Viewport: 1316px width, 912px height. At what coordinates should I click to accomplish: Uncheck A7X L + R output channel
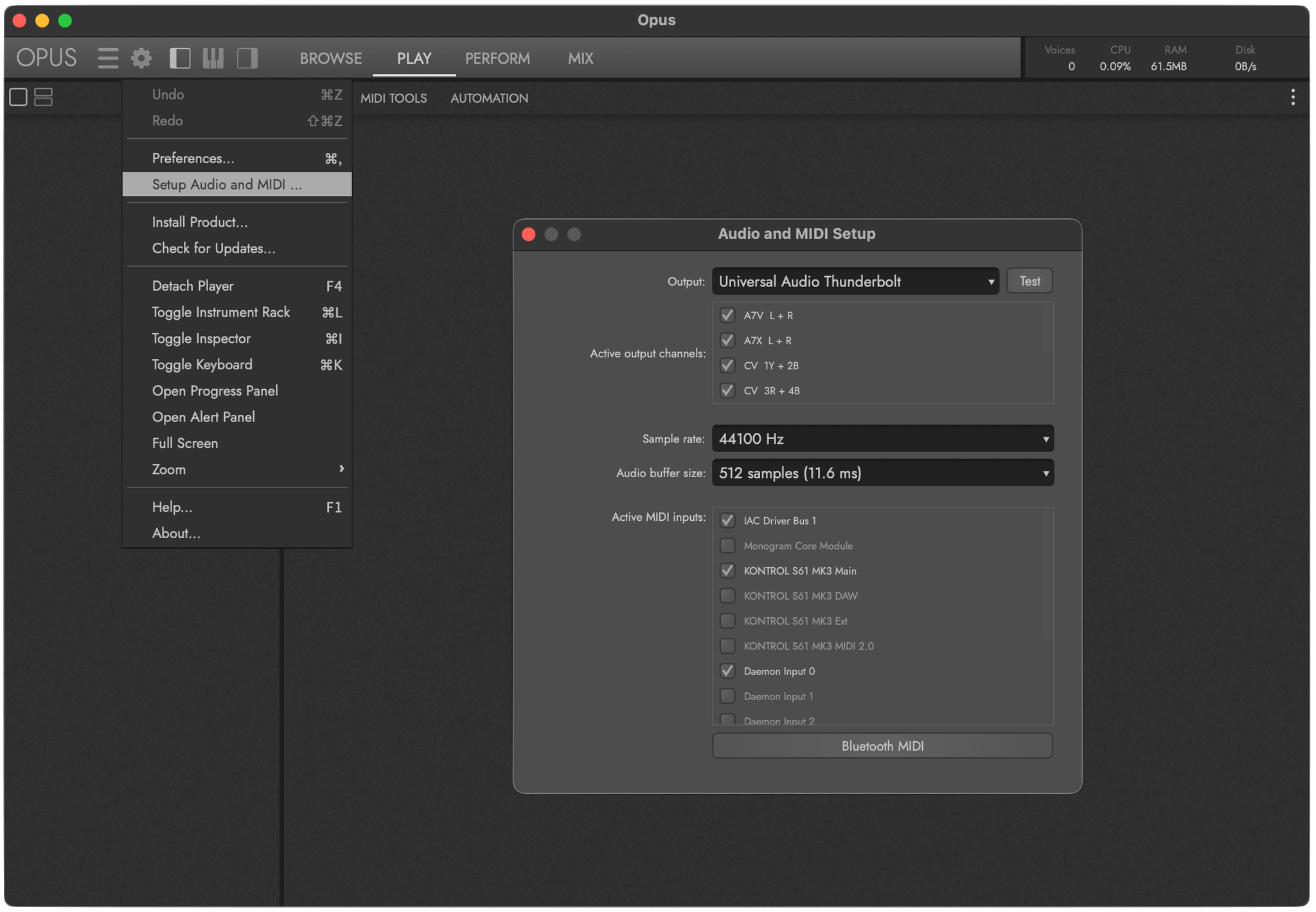pos(727,340)
